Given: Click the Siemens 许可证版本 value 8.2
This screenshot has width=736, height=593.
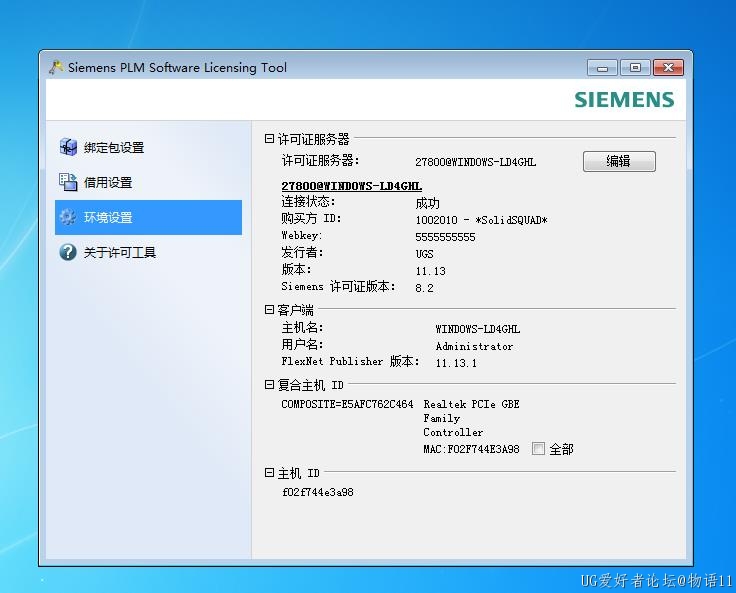Looking at the screenshot, I should coord(424,288).
